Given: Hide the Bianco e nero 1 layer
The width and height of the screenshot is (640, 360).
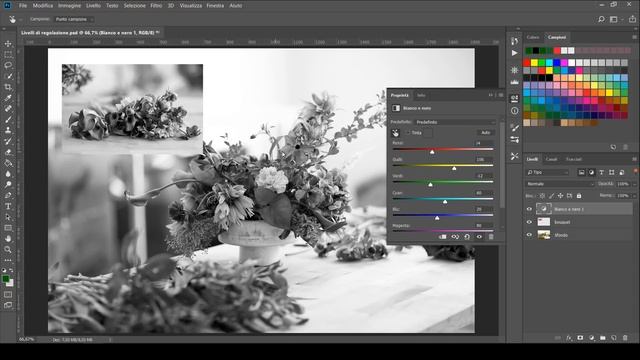Looking at the screenshot, I should [529, 209].
